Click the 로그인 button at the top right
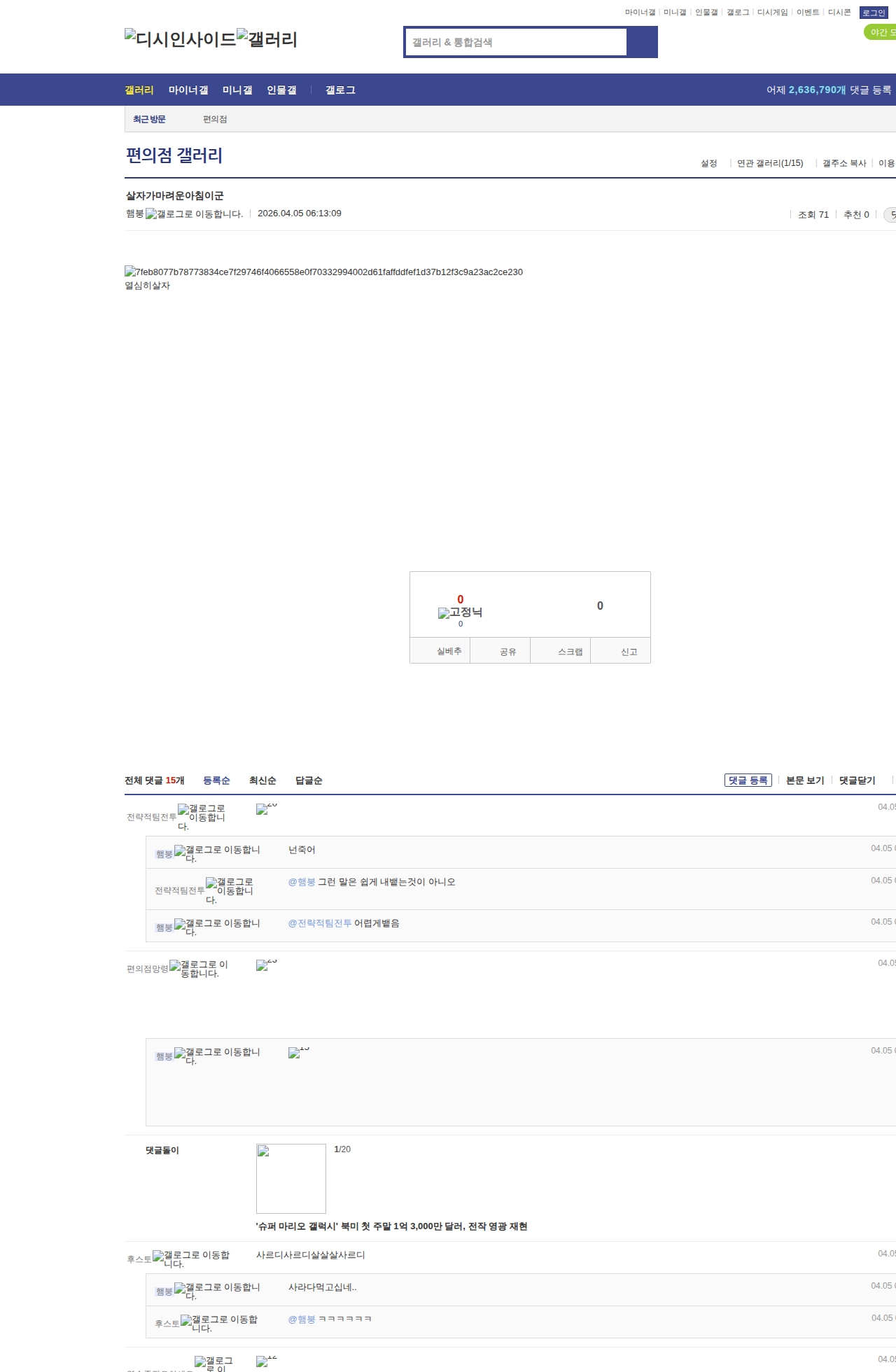This screenshot has height=1372, width=896. point(874,13)
